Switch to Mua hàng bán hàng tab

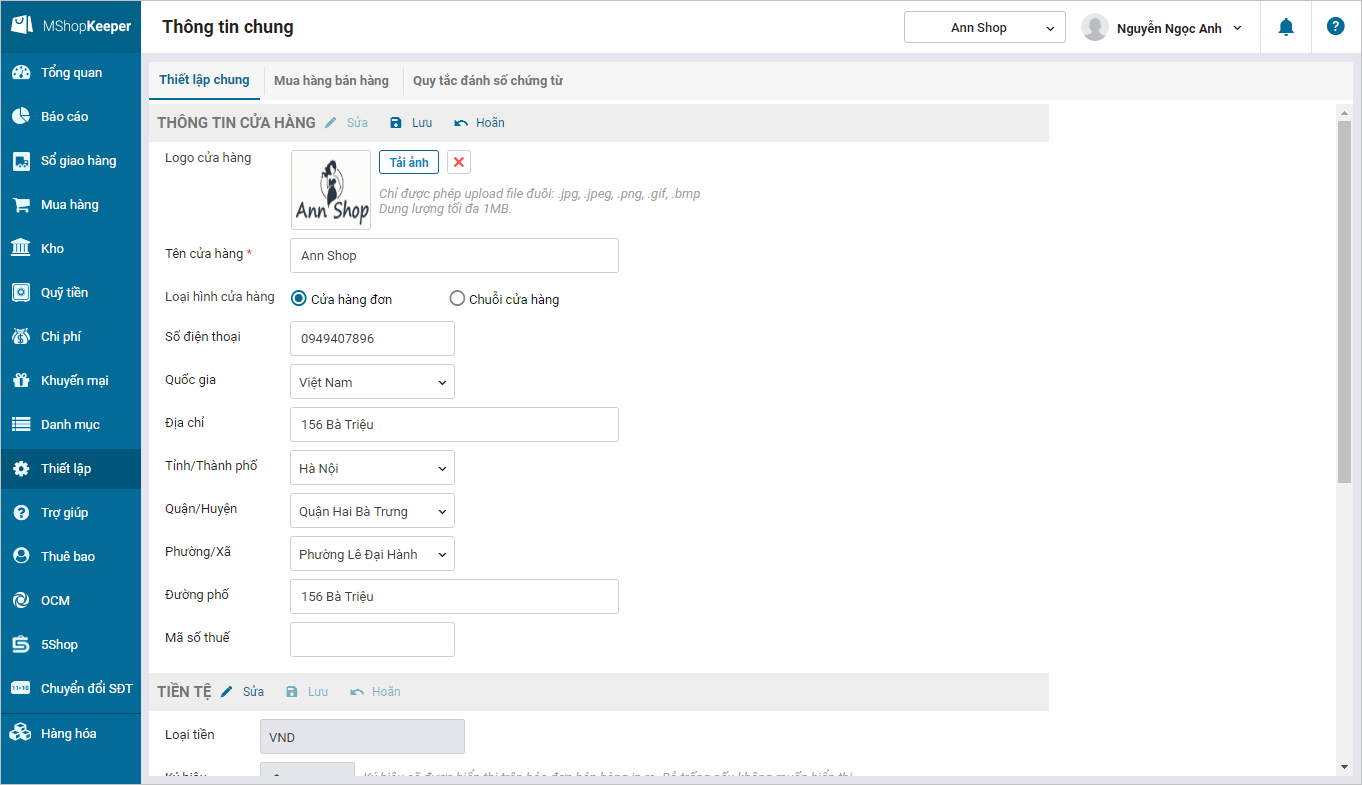point(331,81)
